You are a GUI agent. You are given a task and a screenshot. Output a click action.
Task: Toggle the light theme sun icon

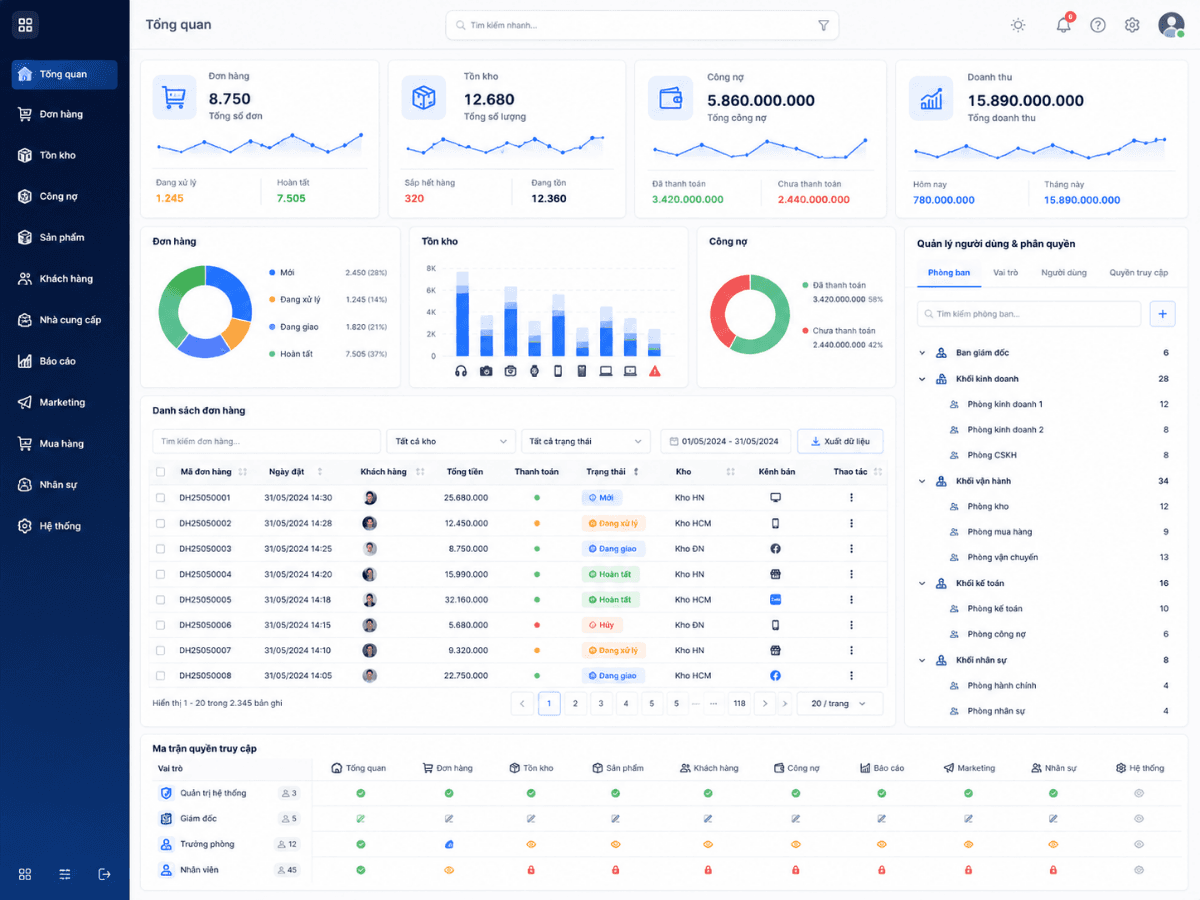tap(1018, 25)
